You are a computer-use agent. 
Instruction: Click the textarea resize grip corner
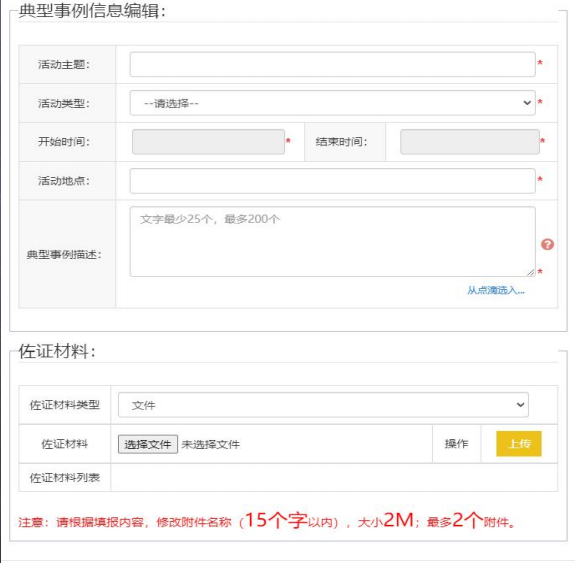tap(530, 272)
